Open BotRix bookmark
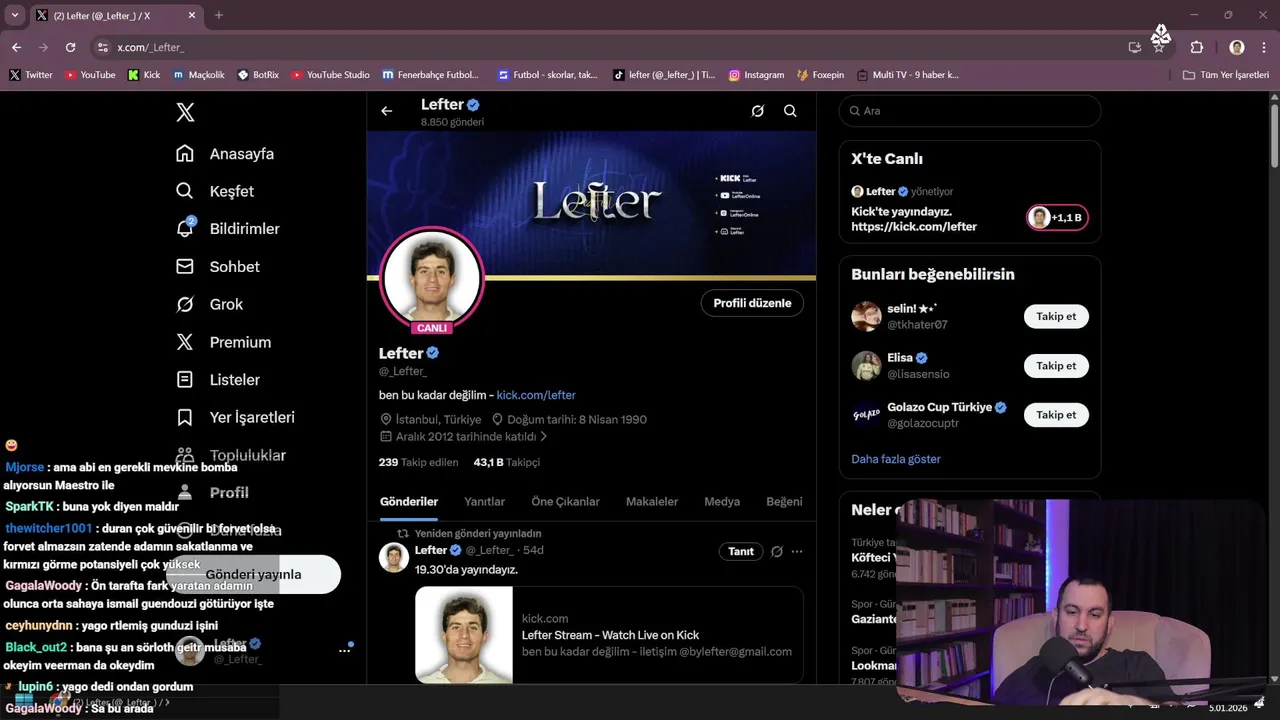1280x720 pixels. click(x=258, y=75)
